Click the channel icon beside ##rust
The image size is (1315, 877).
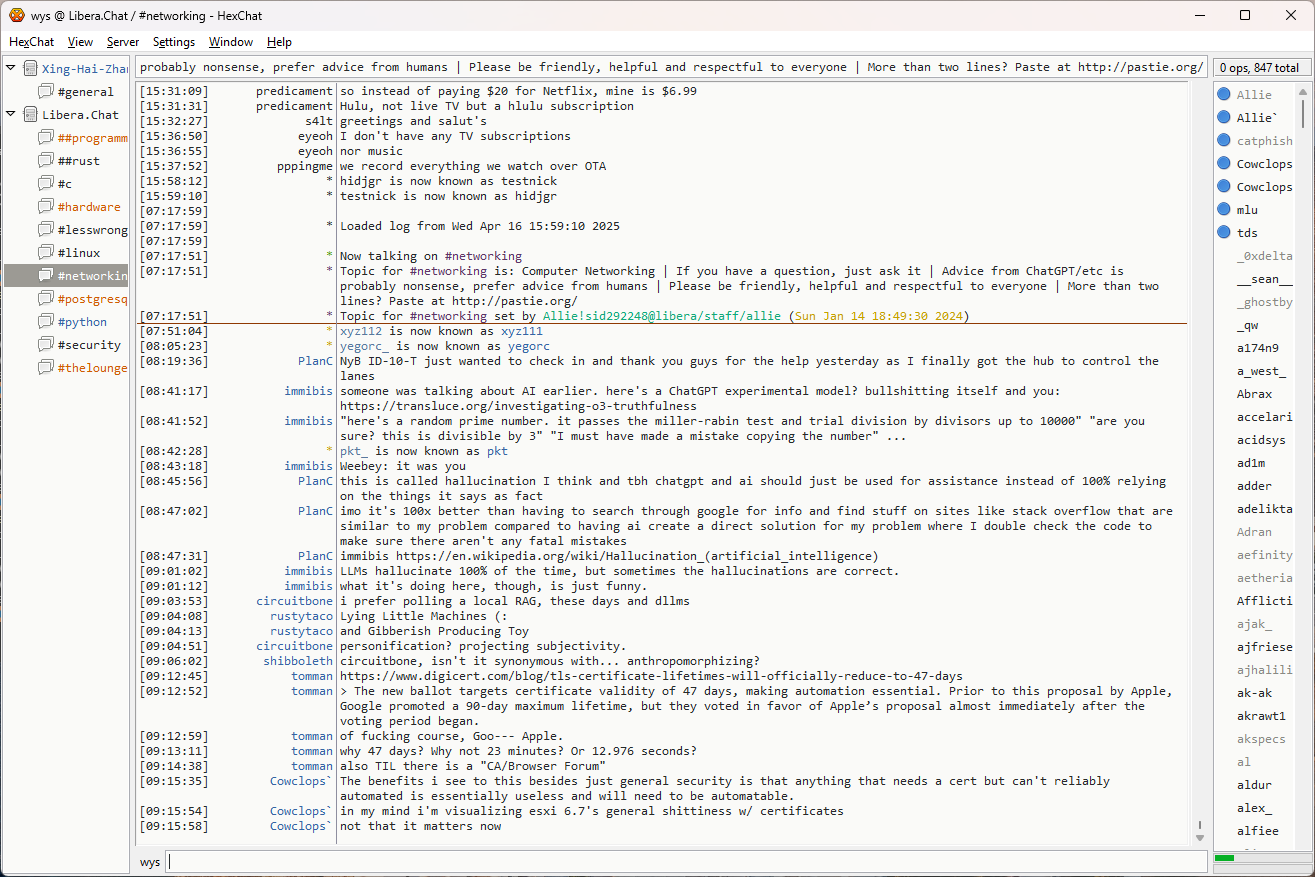46,161
